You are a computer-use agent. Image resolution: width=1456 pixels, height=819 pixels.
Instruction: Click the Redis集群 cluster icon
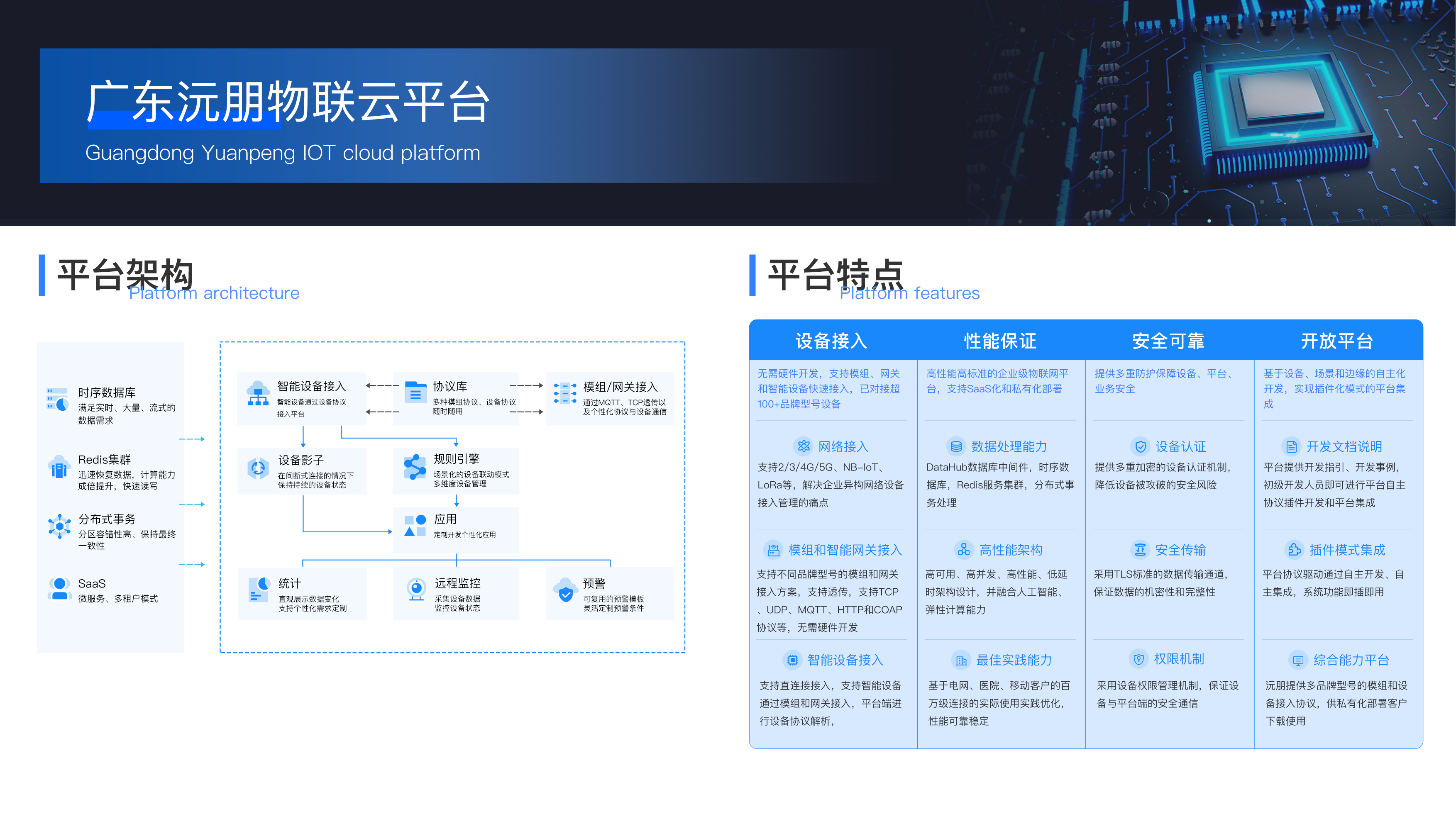59,467
